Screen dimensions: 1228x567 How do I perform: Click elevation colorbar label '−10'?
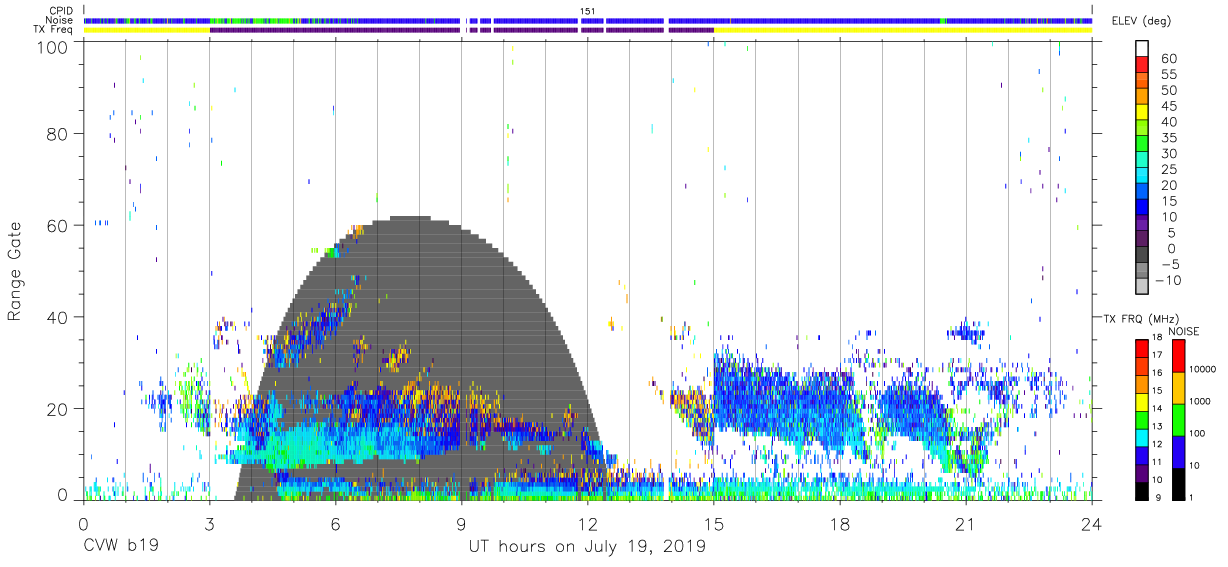tap(1170, 280)
